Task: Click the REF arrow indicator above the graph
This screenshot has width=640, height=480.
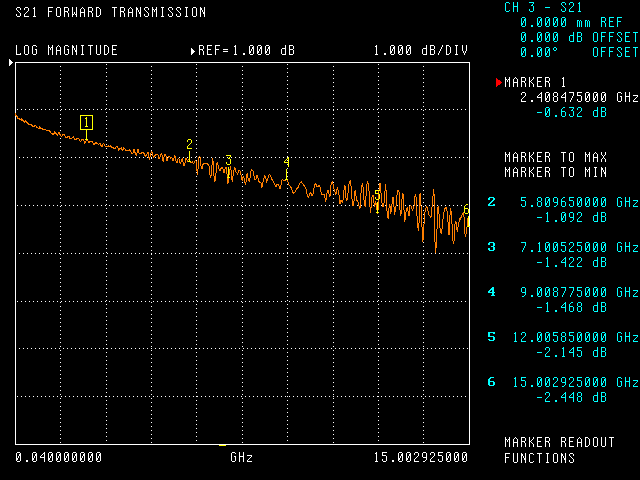Action: 192,51
